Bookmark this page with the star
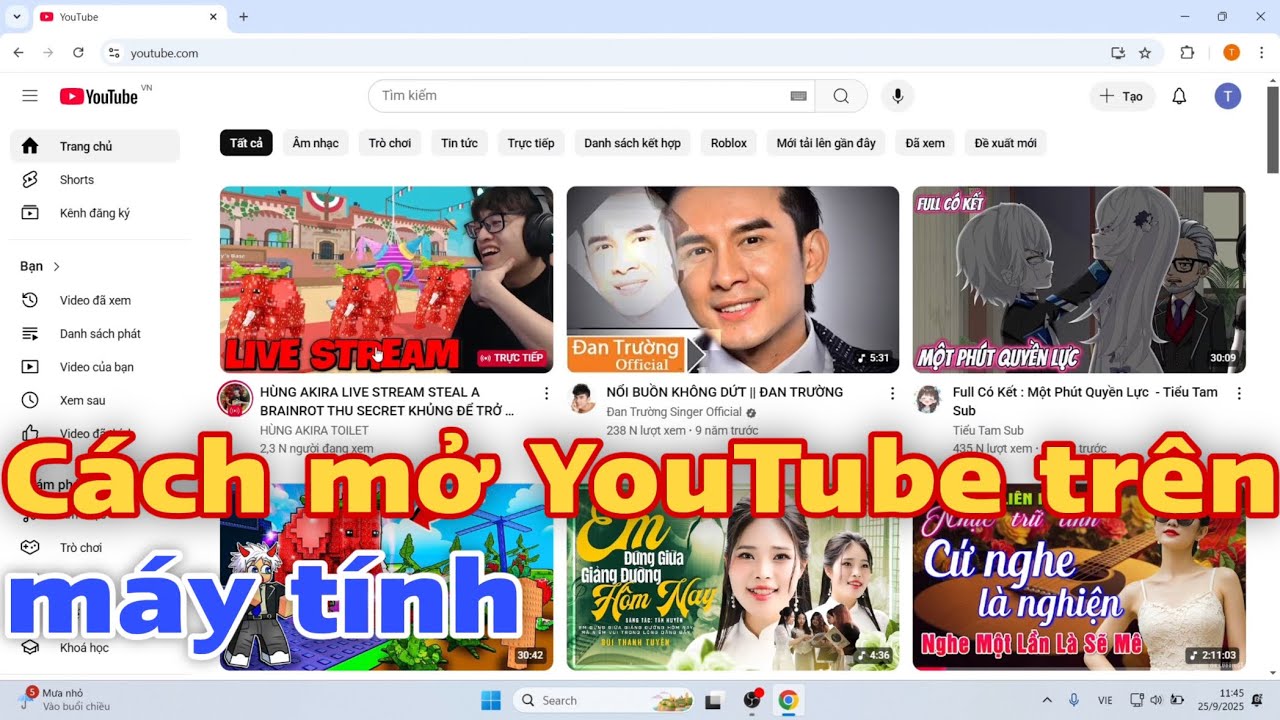The width and height of the screenshot is (1280, 720). [x=1145, y=53]
